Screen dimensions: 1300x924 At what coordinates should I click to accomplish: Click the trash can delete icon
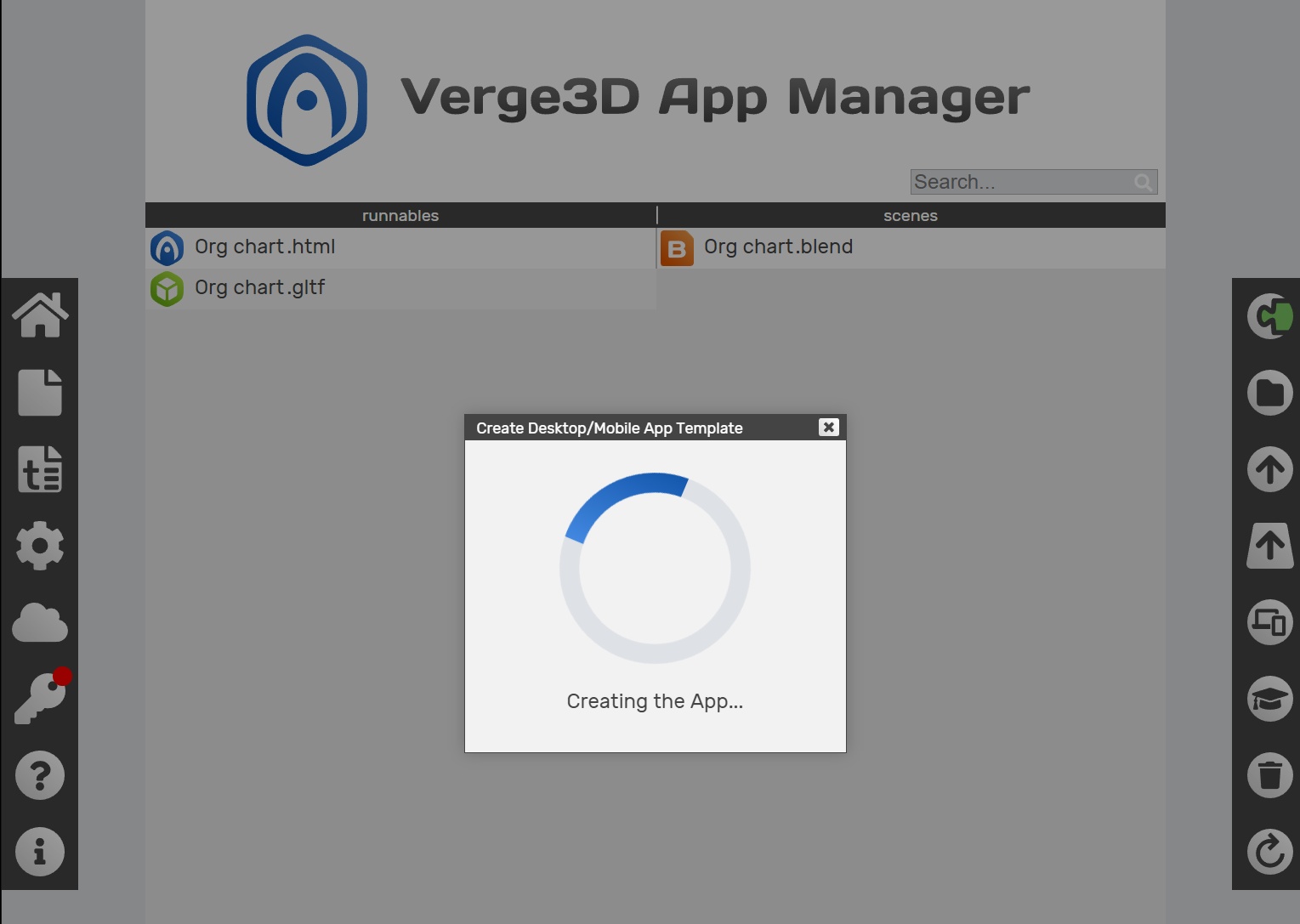[x=1270, y=775]
